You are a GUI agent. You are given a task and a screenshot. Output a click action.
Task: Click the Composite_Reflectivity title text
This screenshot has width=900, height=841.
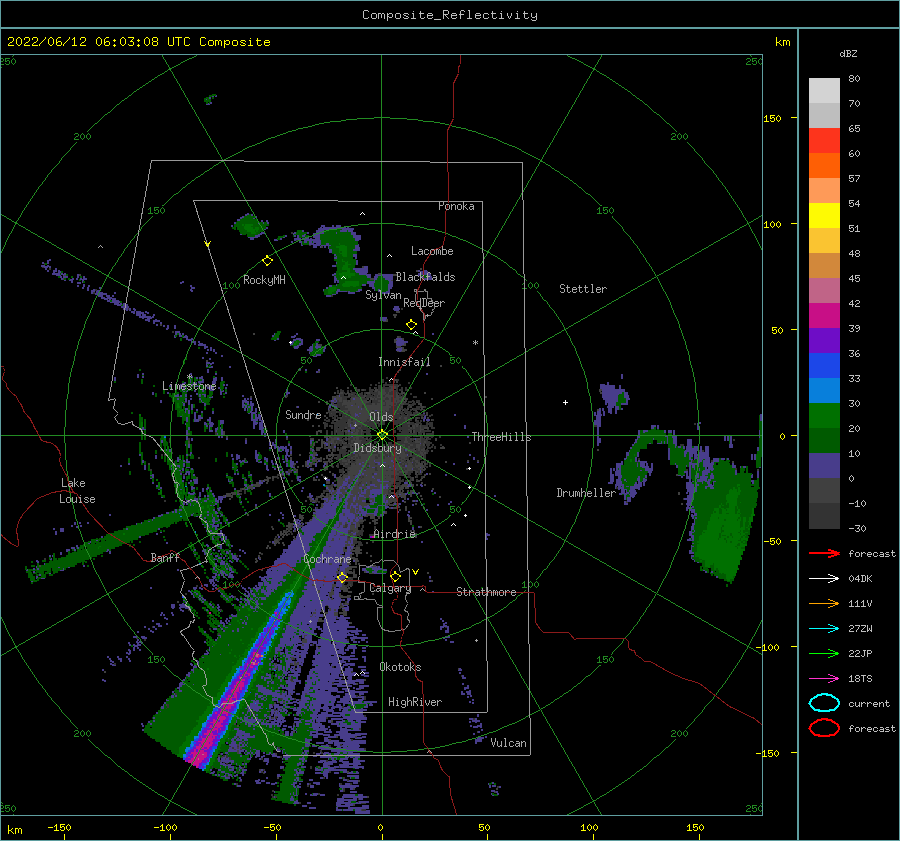(449, 15)
